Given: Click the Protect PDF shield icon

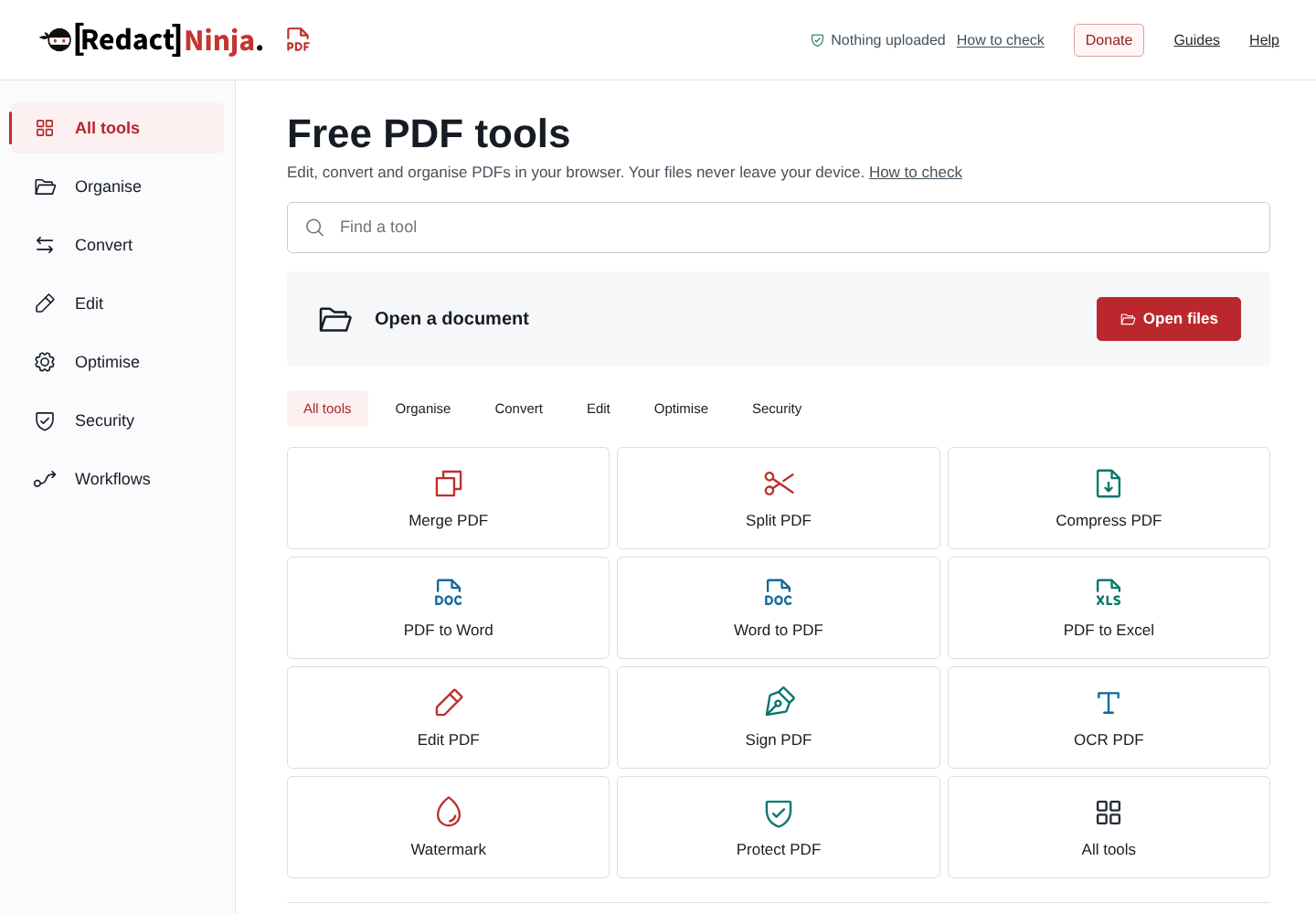Looking at the screenshot, I should coord(779,813).
